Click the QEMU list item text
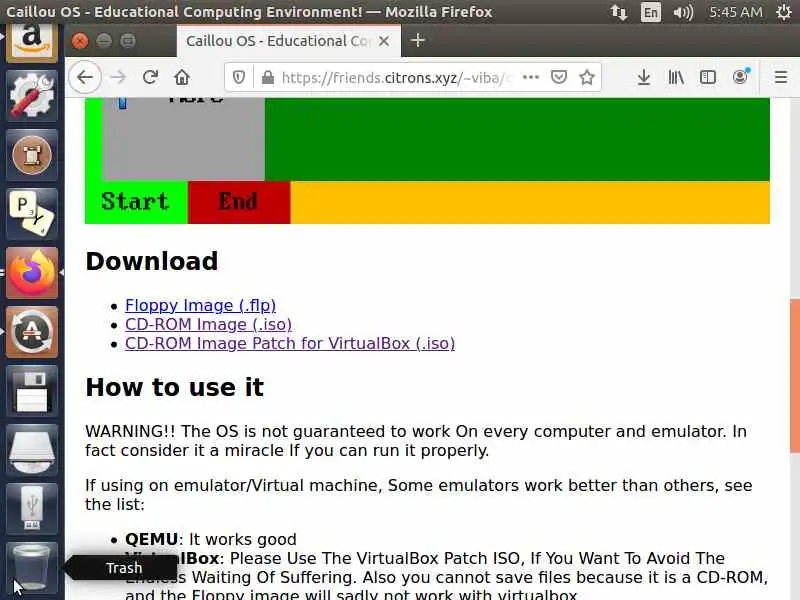Image resolution: width=800 pixels, height=600 pixels. tap(211, 539)
